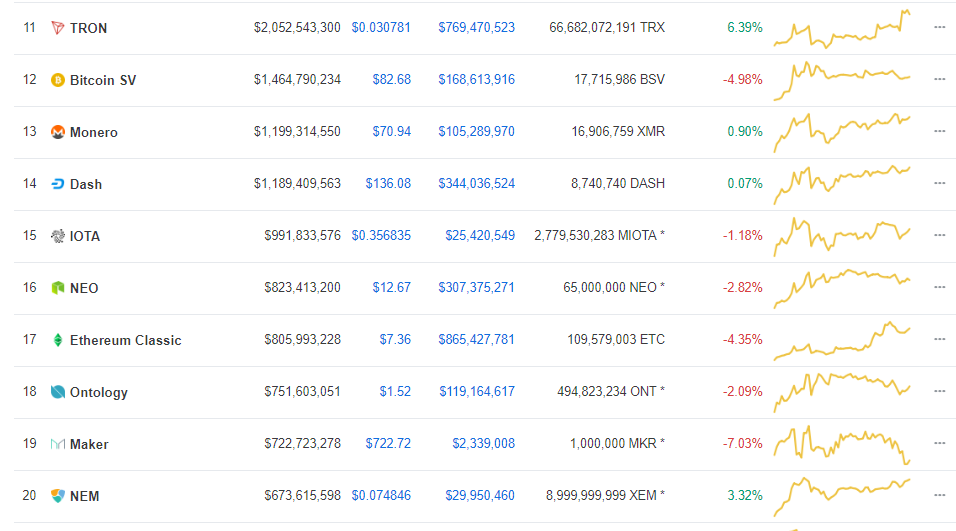Image resolution: width=956 pixels, height=531 pixels.
Task: Click IOTA volume $25,420,549
Action: pyautogui.click(x=480, y=235)
